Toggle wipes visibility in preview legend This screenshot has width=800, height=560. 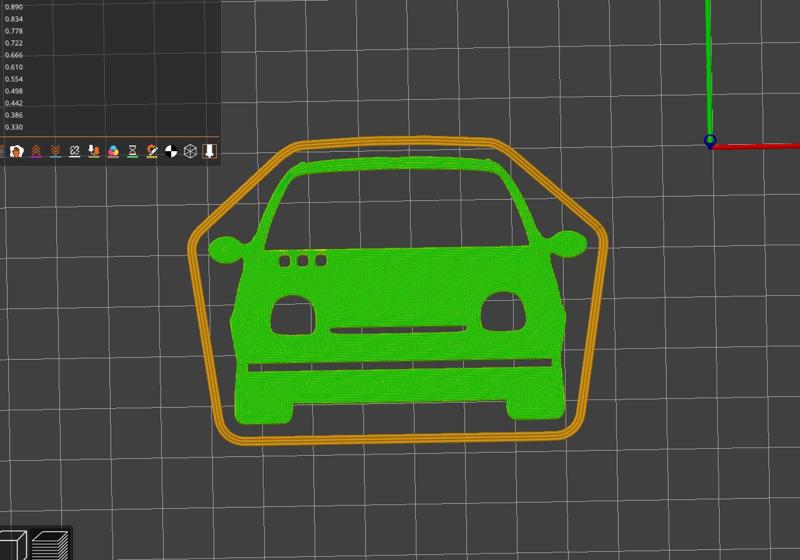point(17,151)
